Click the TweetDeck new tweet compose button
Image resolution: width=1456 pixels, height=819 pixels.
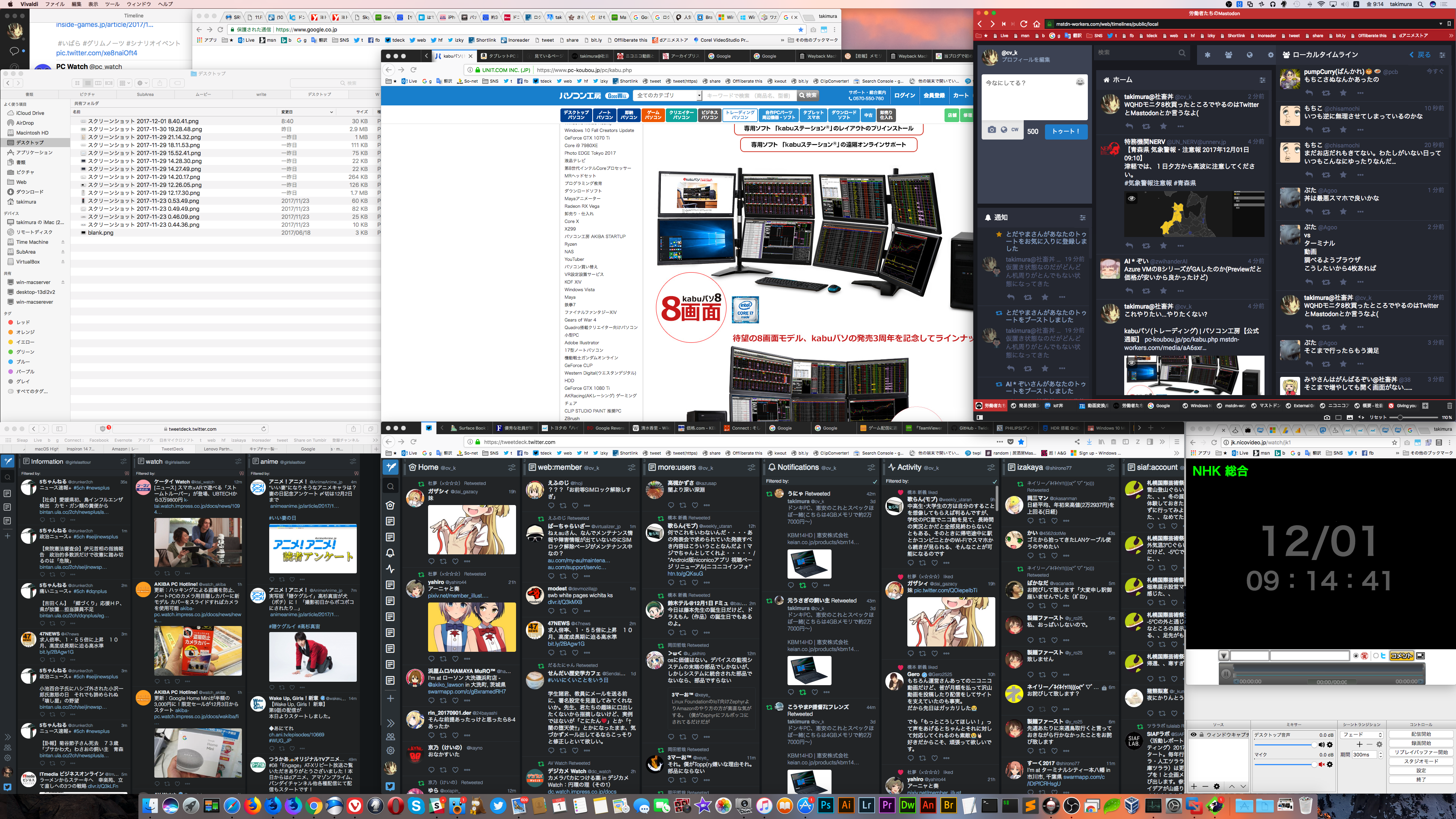391,467
